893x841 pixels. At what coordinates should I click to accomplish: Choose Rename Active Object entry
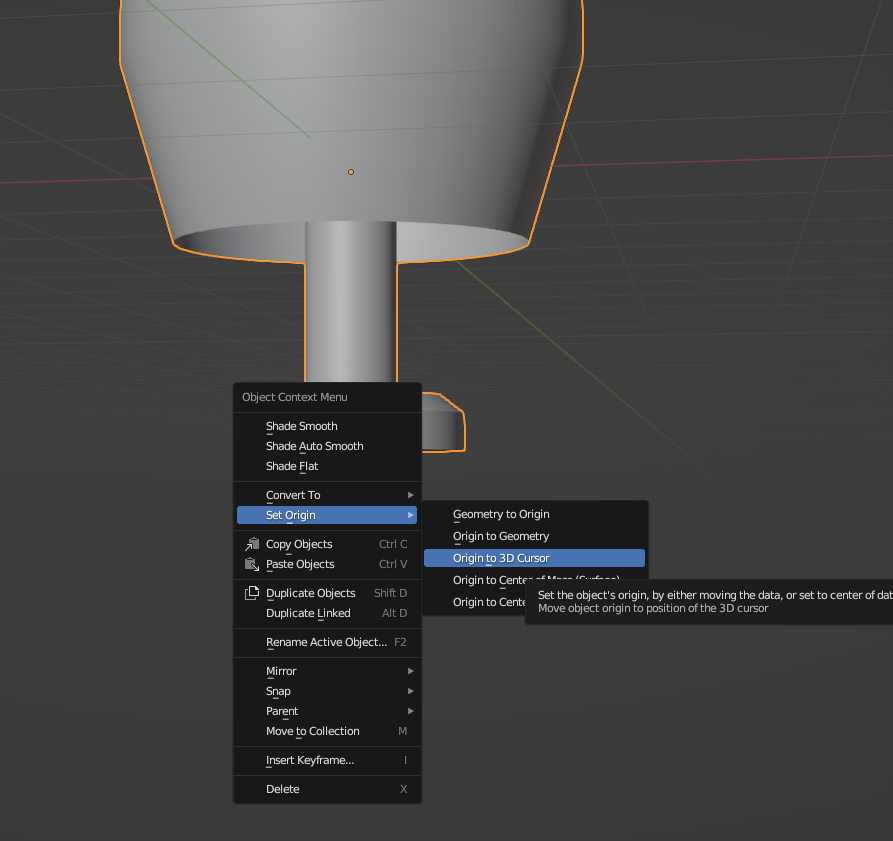coord(327,642)
